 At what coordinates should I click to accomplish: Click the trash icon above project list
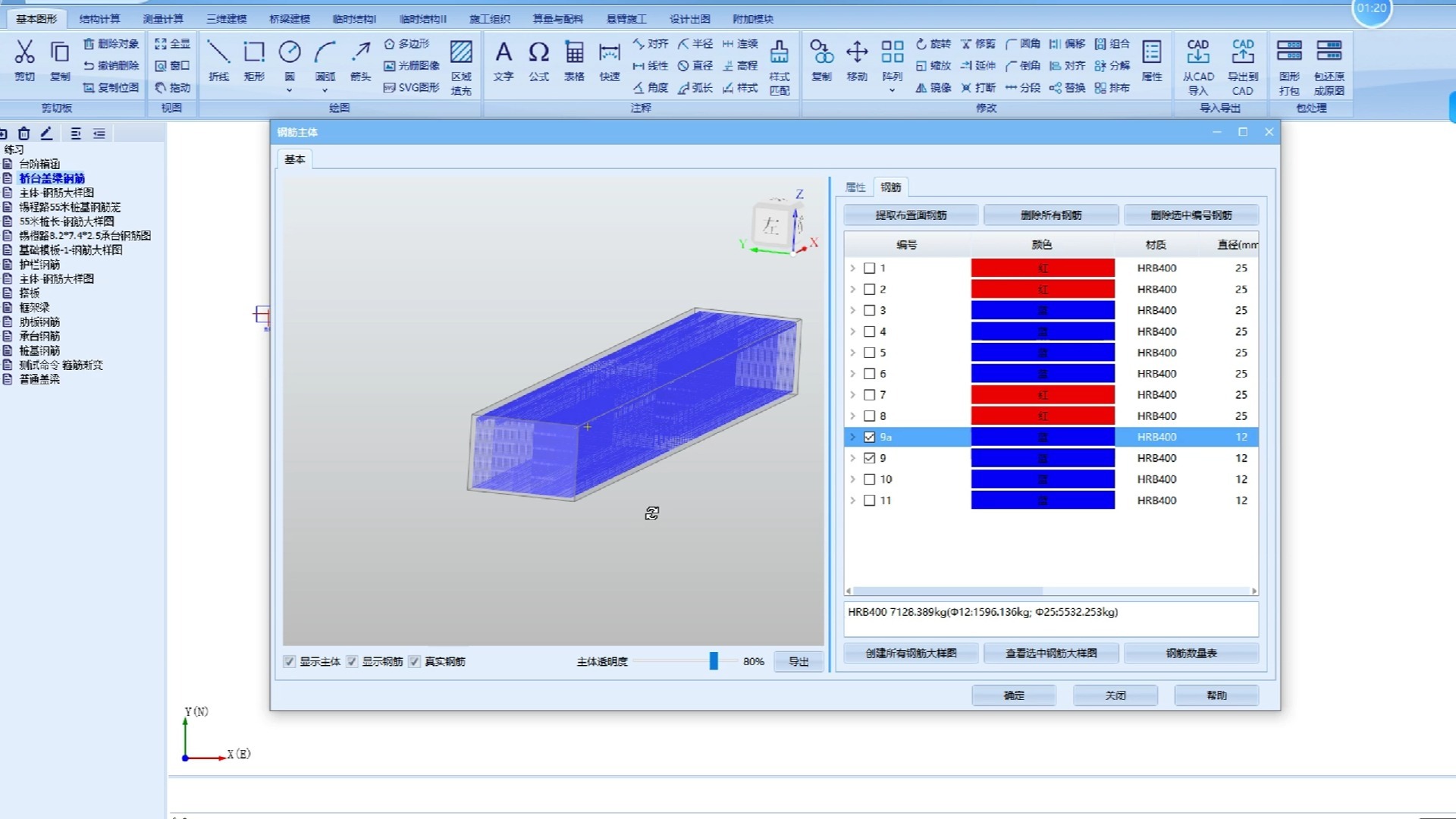coord(24,133)
